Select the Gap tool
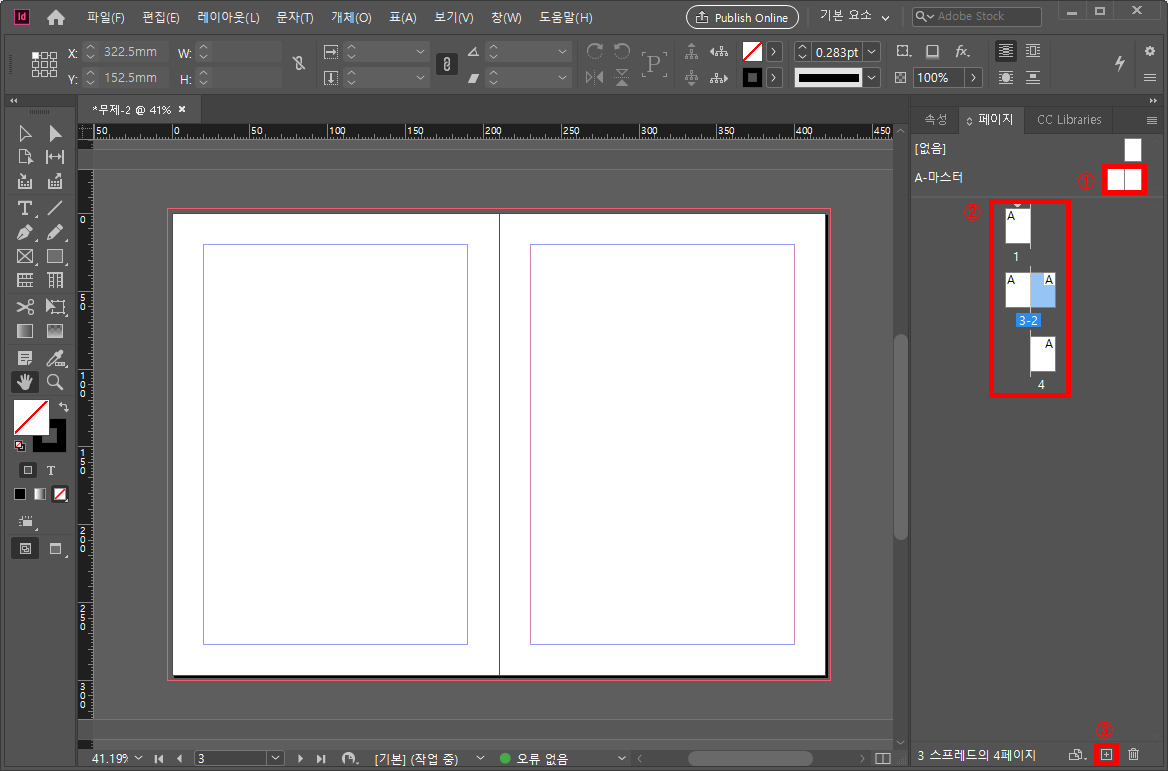The image size is (1168, 771). tap(54, 157)
